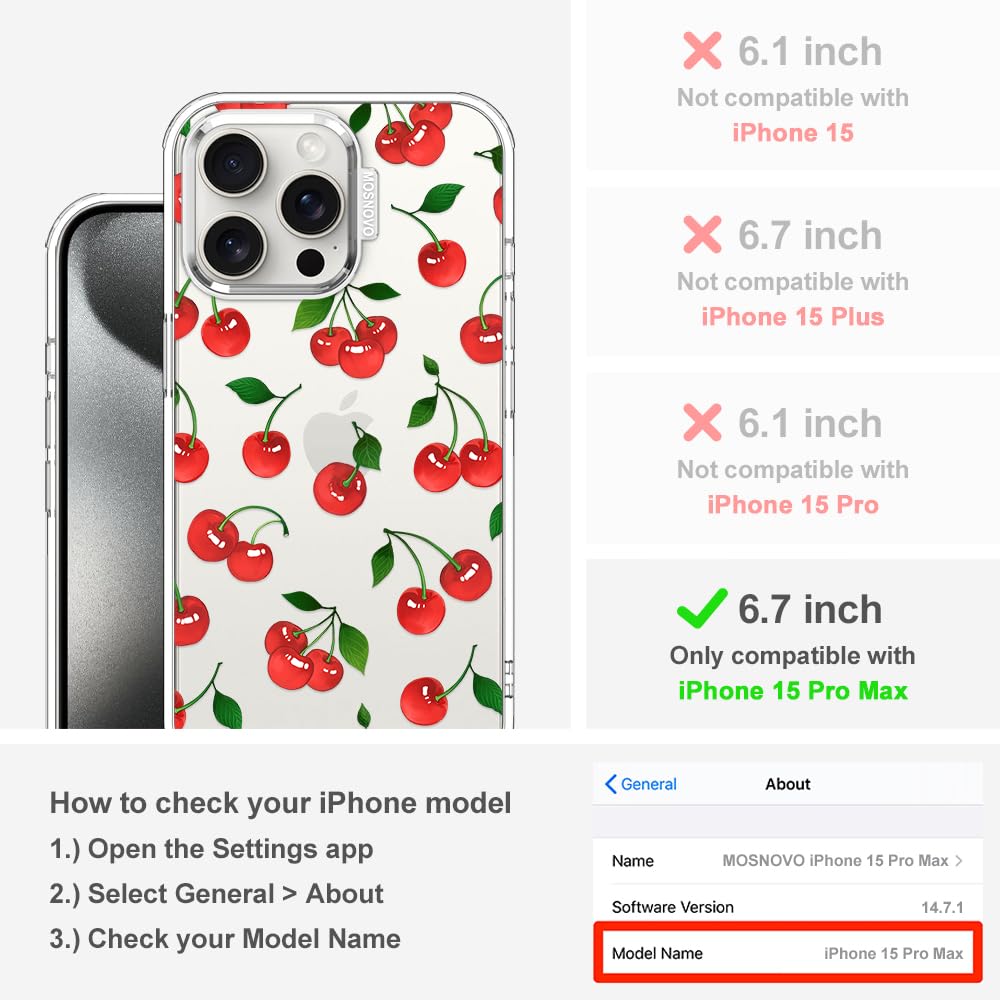
Task: Click the Select General > About step
Action: [216, 894]
